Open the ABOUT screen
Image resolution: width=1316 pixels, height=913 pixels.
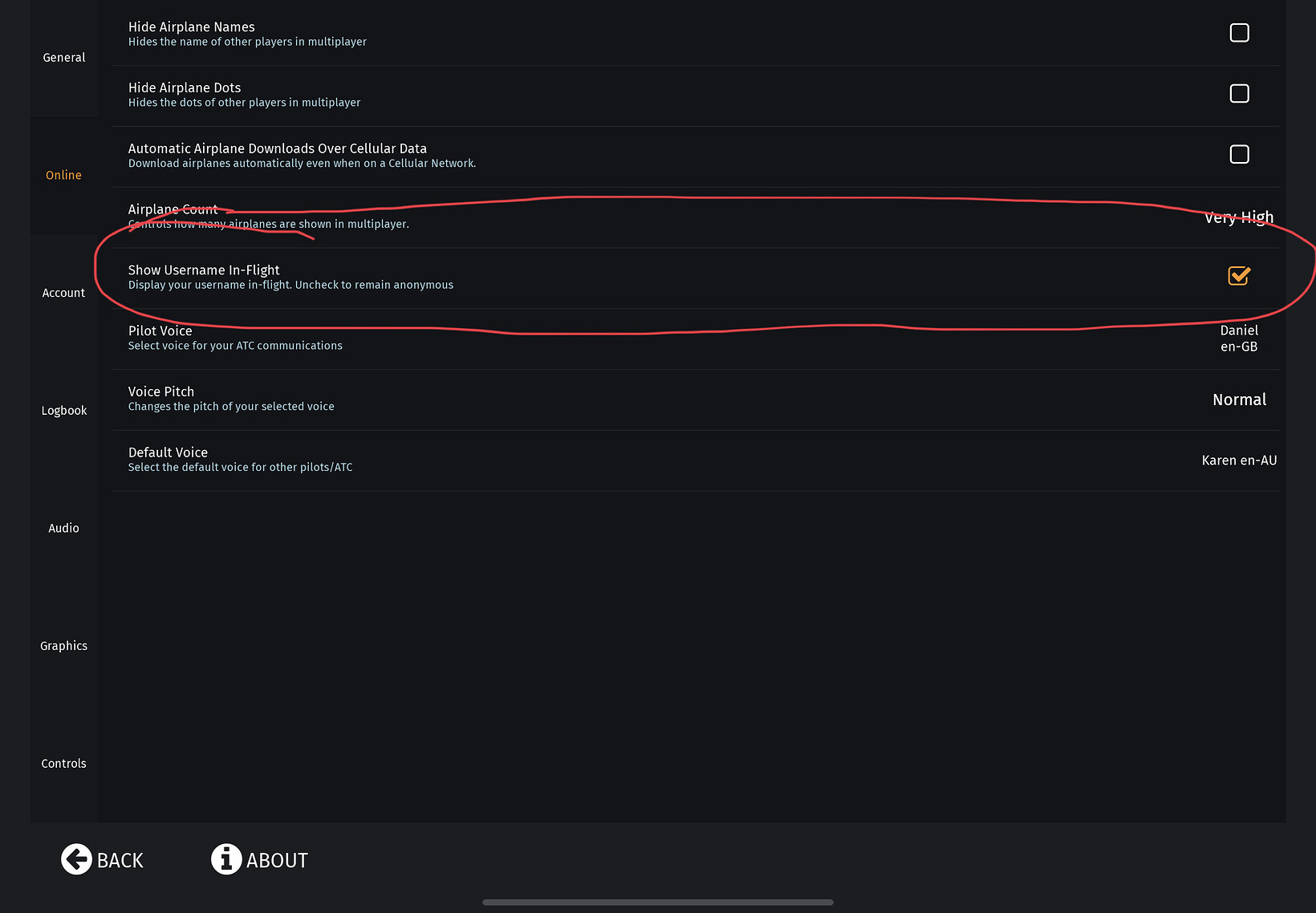[x=259, y=859]
